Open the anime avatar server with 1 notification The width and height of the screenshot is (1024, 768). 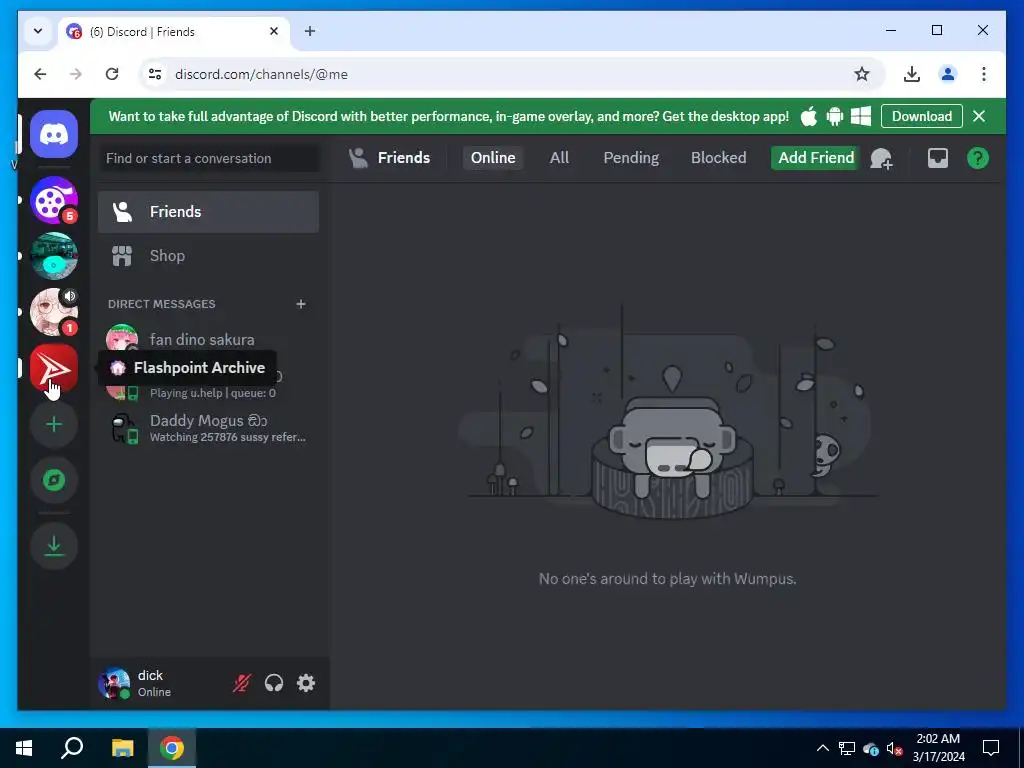(x=54, y=312)
